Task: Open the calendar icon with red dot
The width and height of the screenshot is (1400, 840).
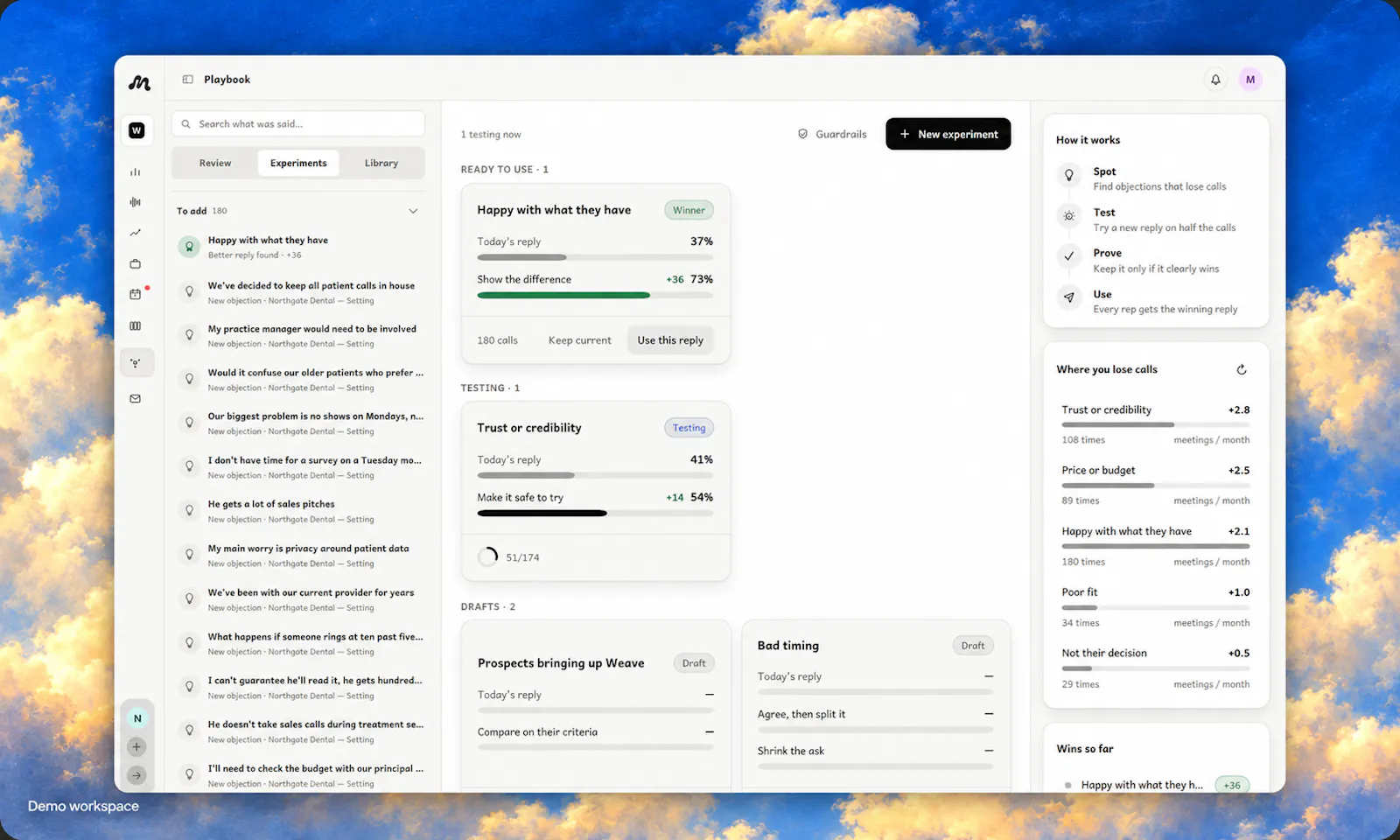Action: (x=136, y=294)
